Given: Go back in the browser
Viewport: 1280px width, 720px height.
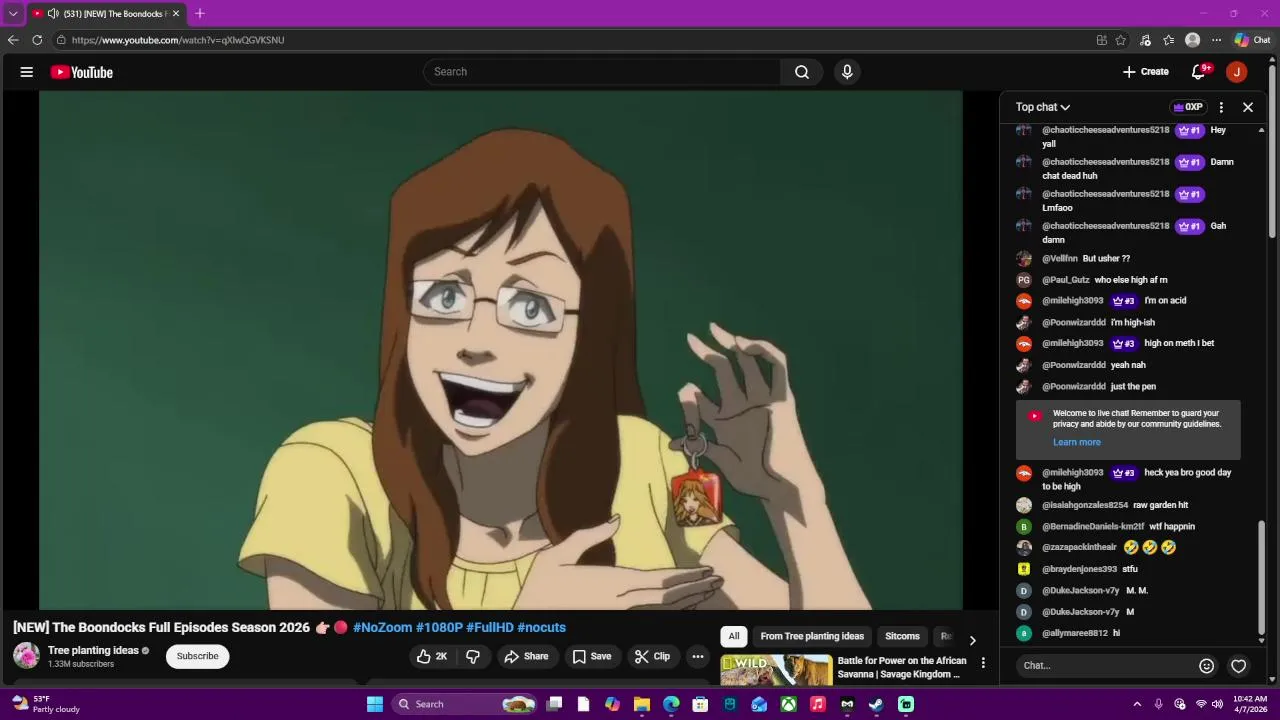Looking at the screenshot, I should (13, 40).
